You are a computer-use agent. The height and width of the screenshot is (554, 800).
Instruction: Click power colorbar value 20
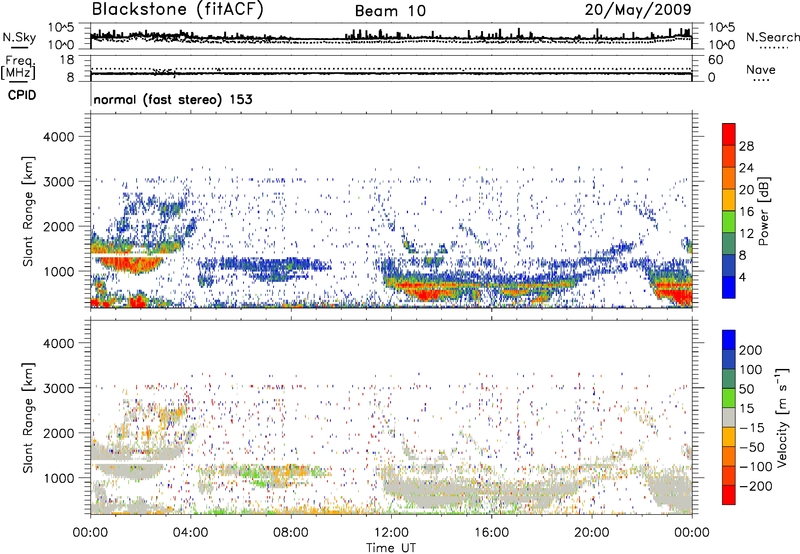pos(746,190)
